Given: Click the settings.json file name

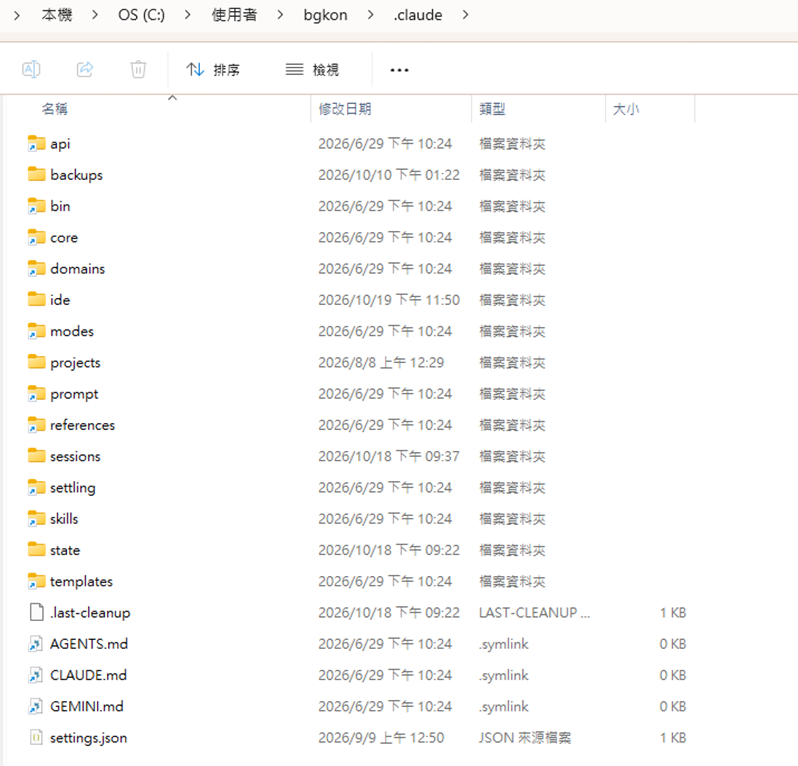Looking at the screenshot, I should pyautogui.click(x=89, y=738).
